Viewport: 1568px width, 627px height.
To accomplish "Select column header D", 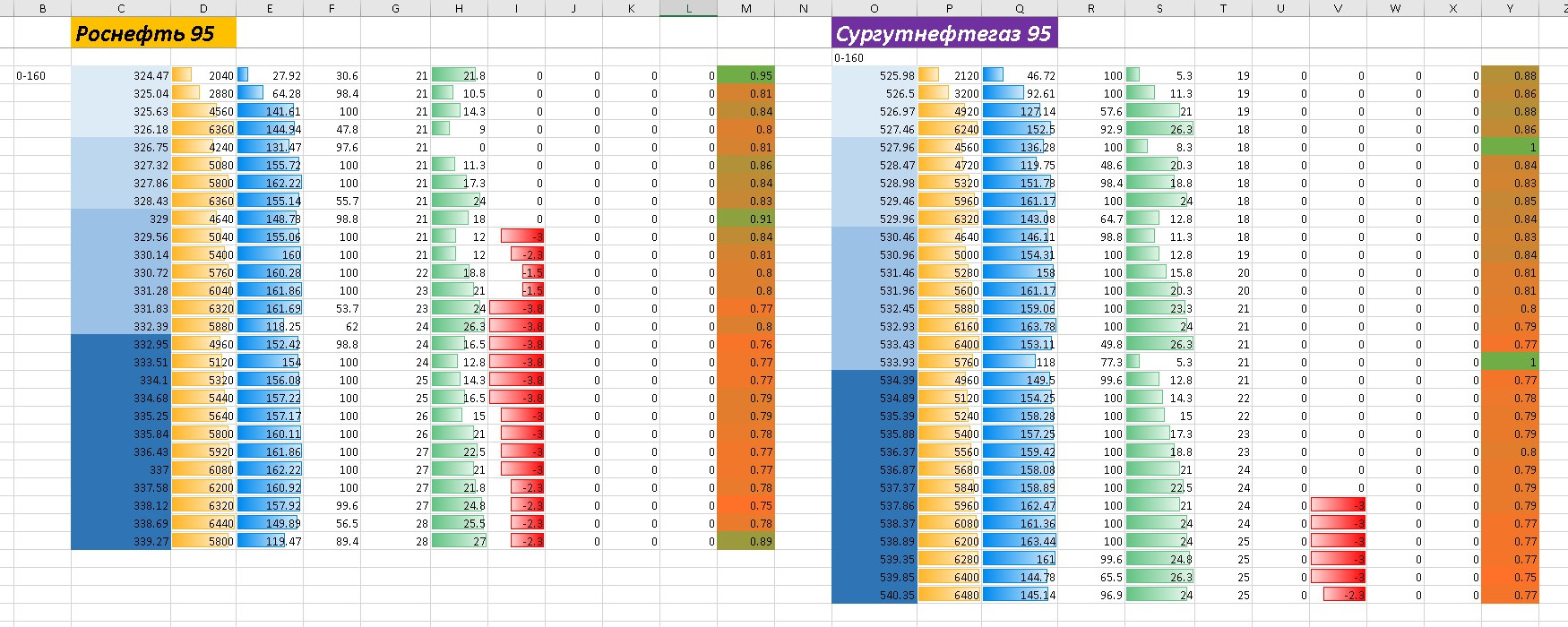I will coord(203,8).
